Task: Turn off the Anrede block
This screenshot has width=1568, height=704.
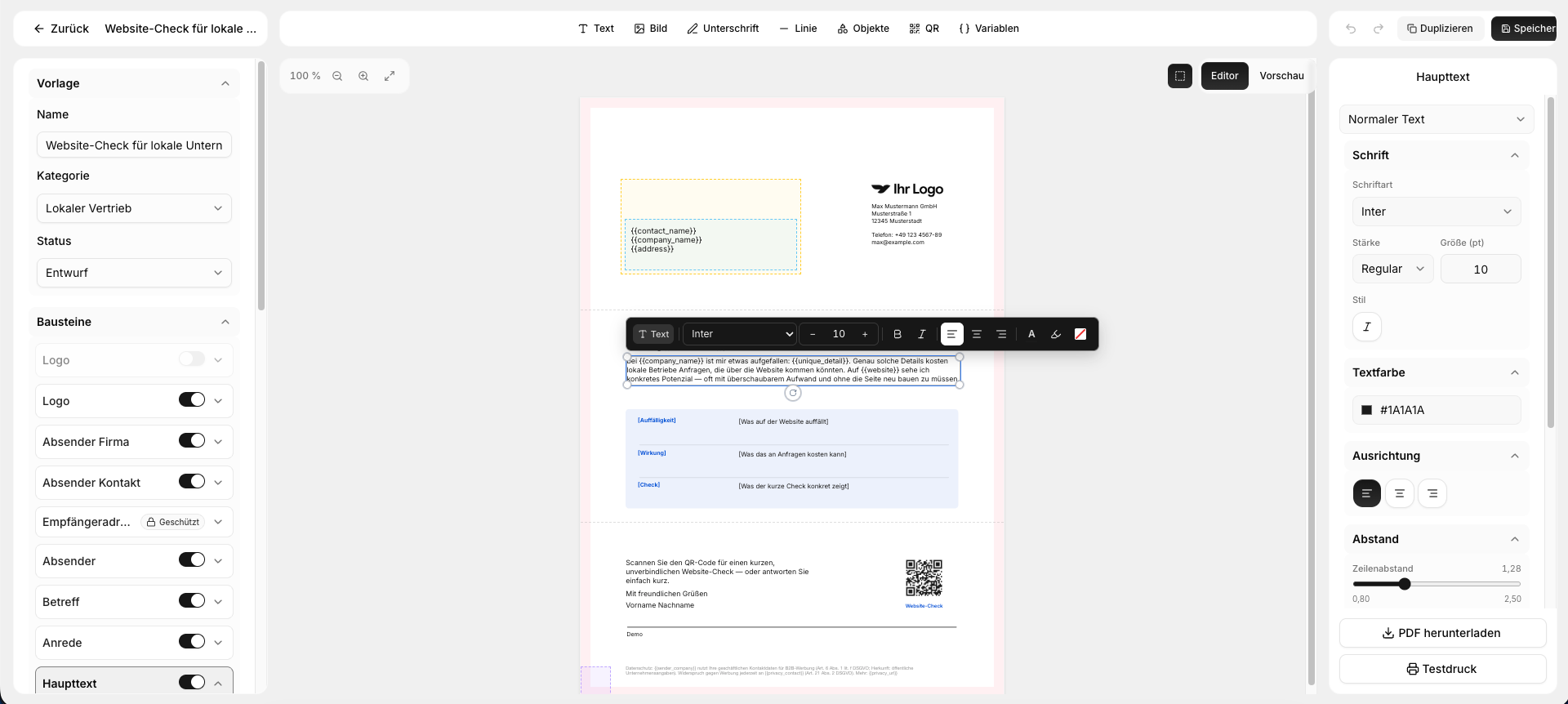Action: point(192,641)
